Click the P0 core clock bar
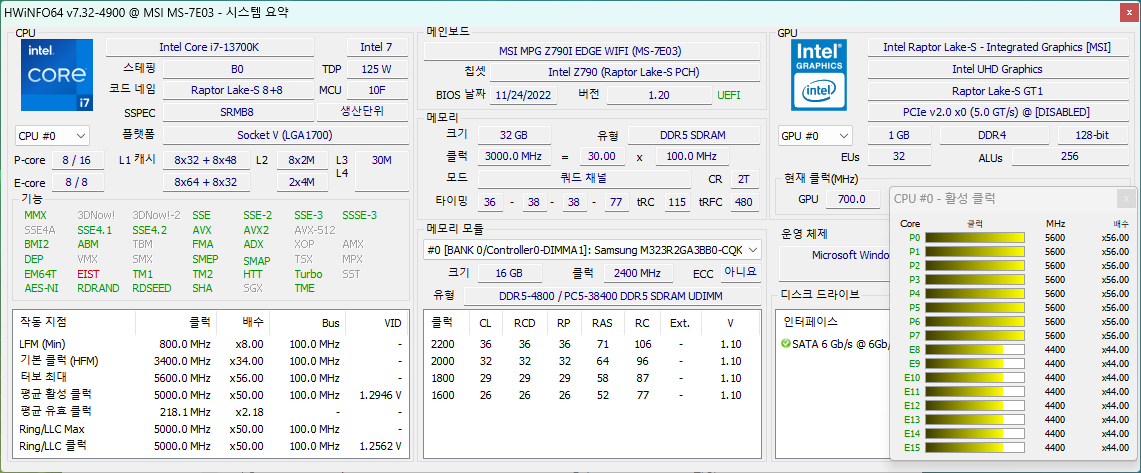 coord(974,237)
